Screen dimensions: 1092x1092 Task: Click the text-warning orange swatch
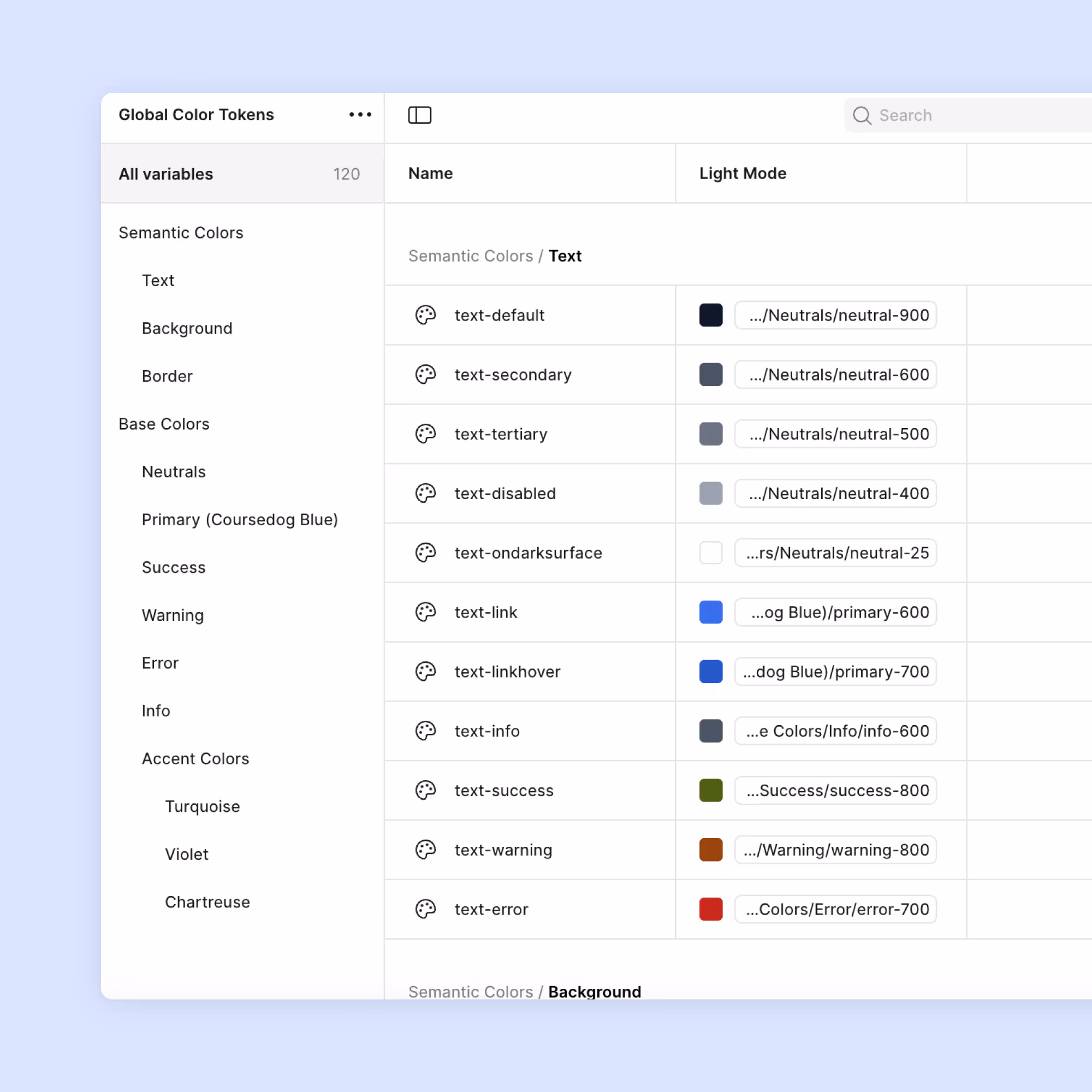(711, 850)
